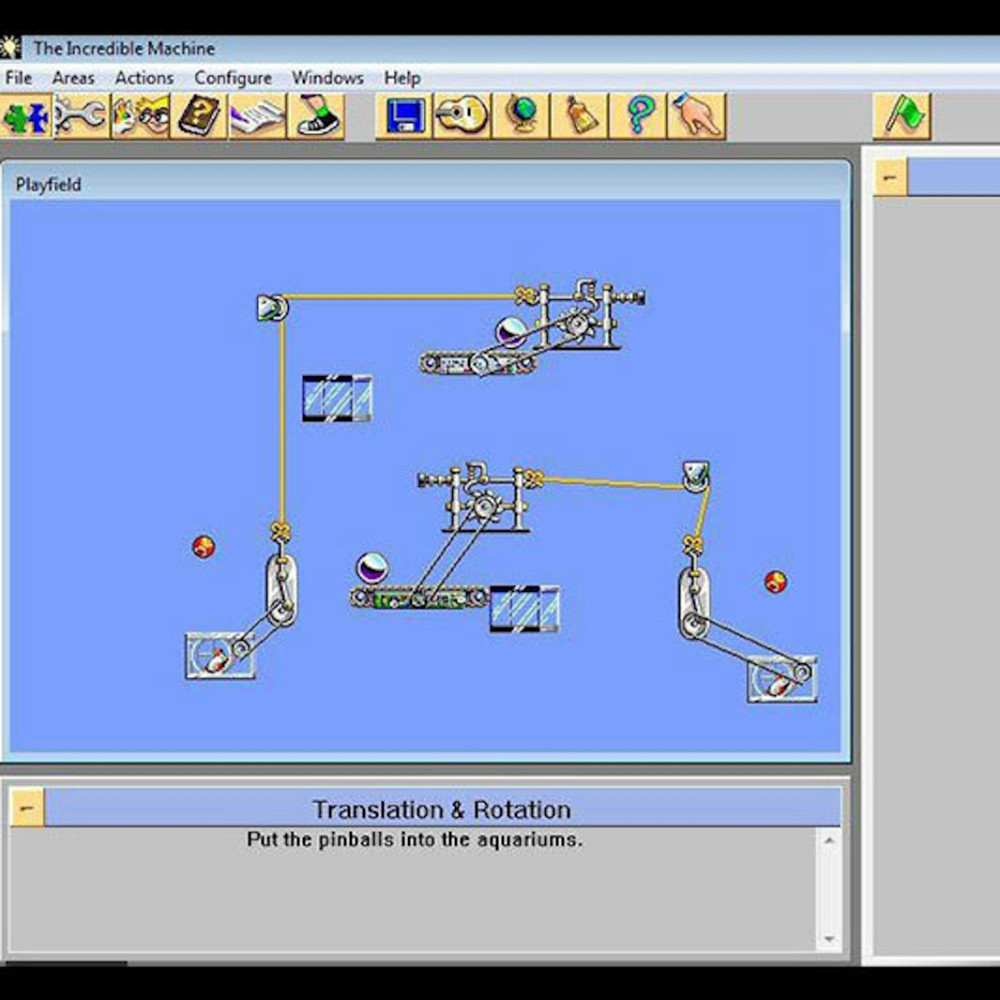The image size is (1000, 1000).
Task: Click the broom toolbar icon
Action: click(x=579, y=116)
